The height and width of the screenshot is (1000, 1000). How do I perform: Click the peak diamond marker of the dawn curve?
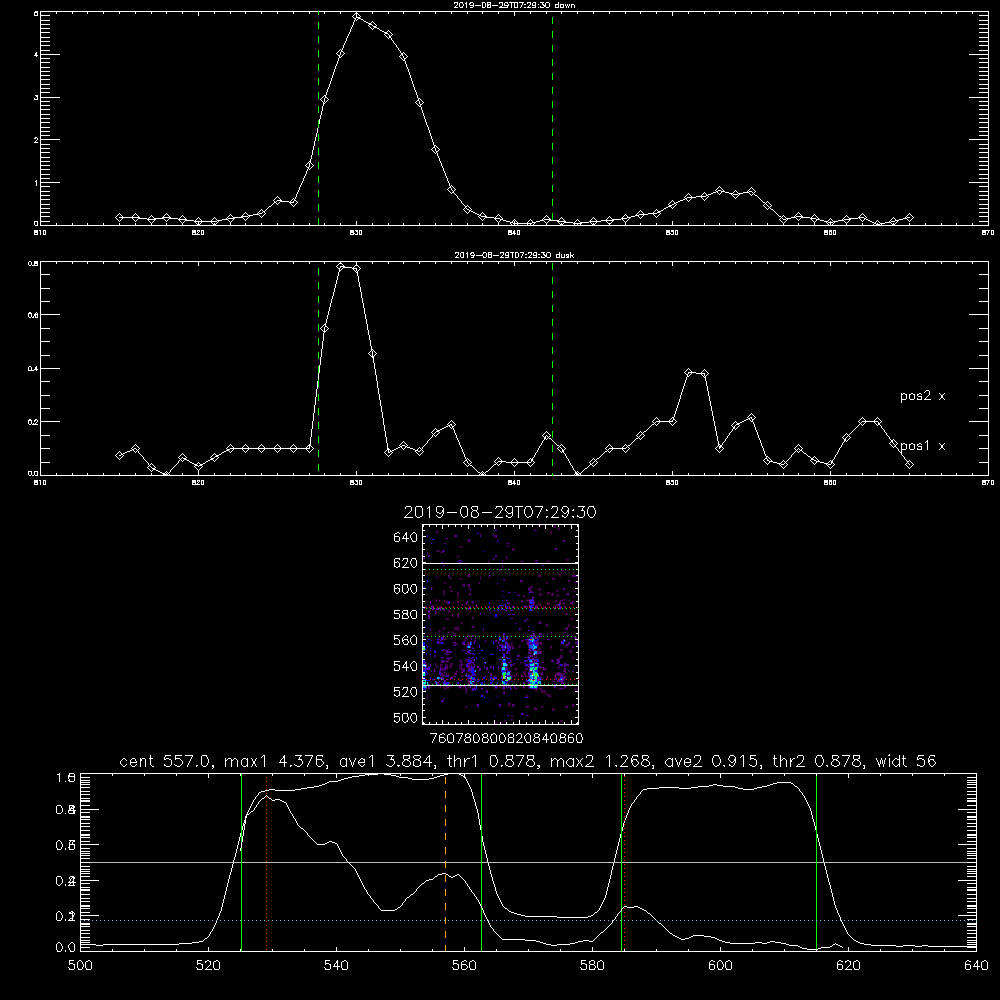click(x=357, y=17)
